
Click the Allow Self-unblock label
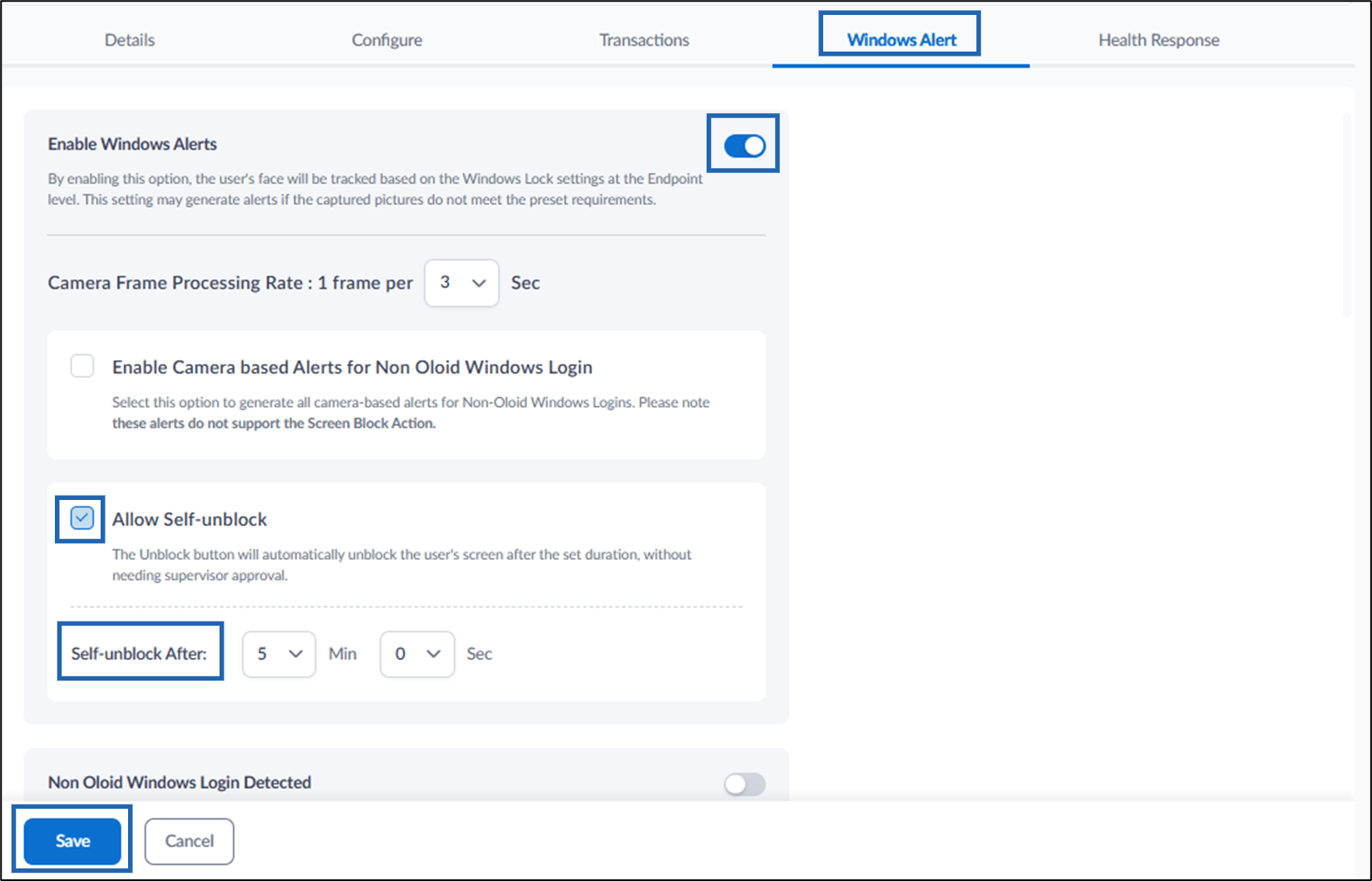coord(190,519)
